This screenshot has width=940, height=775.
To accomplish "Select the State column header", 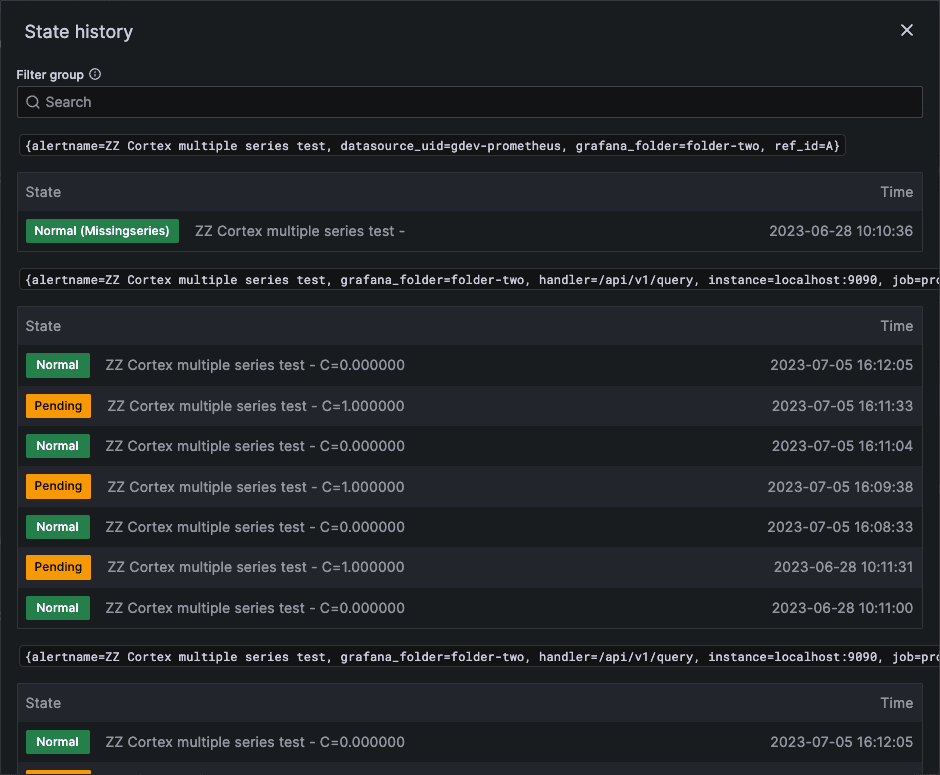I will click(42, 191).
